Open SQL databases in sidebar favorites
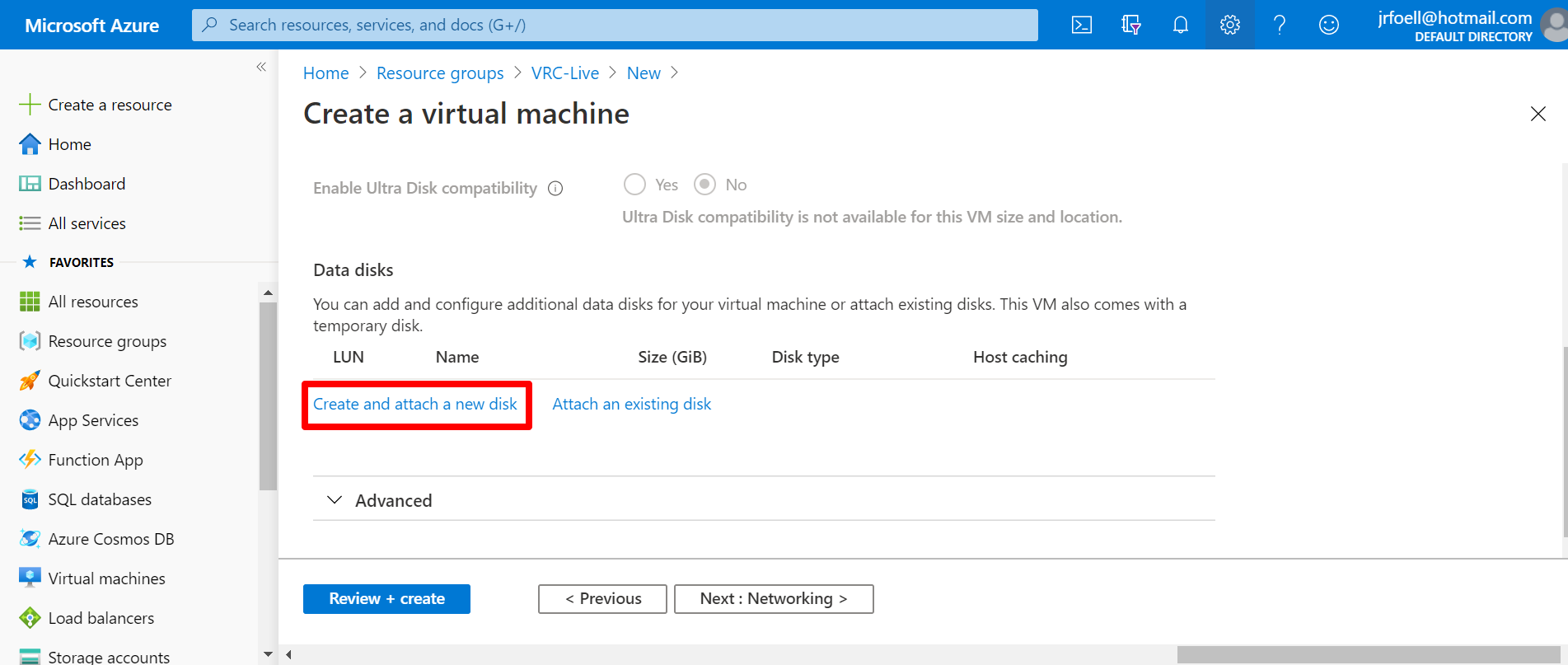The image size is (1568, 665). point(100,499)
